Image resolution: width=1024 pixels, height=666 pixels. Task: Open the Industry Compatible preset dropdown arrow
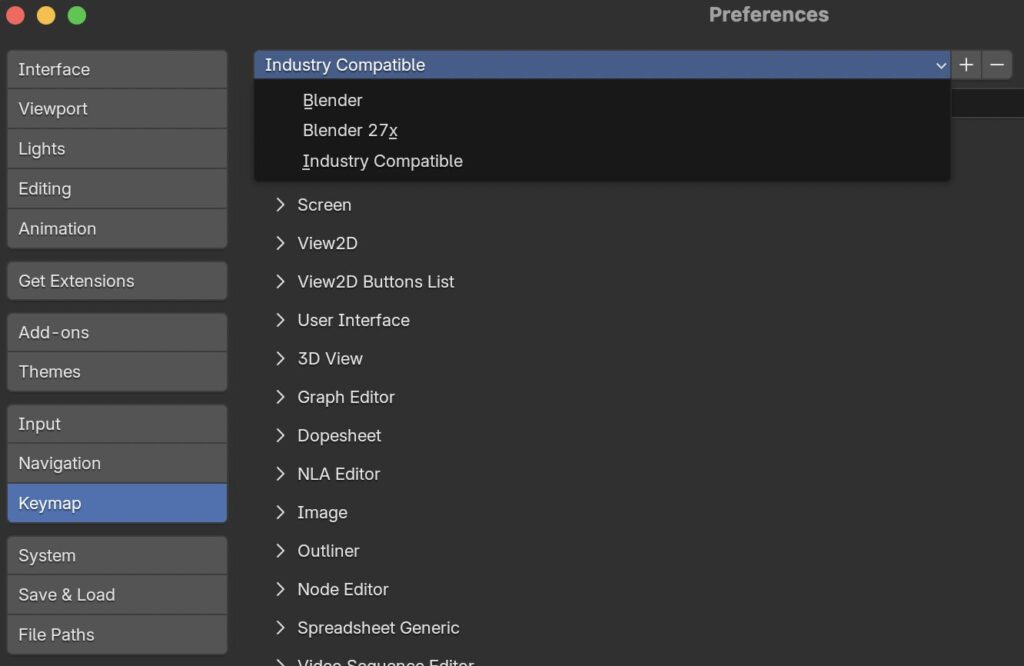tap(940, 65)
